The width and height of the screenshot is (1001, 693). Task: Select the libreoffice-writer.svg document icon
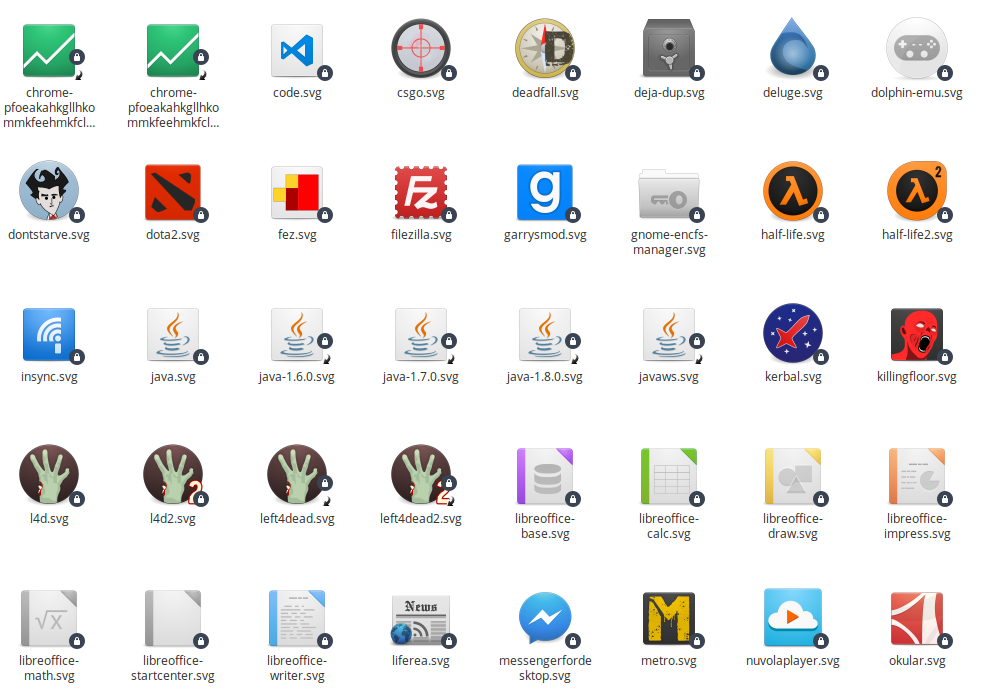tap(297, 618)
